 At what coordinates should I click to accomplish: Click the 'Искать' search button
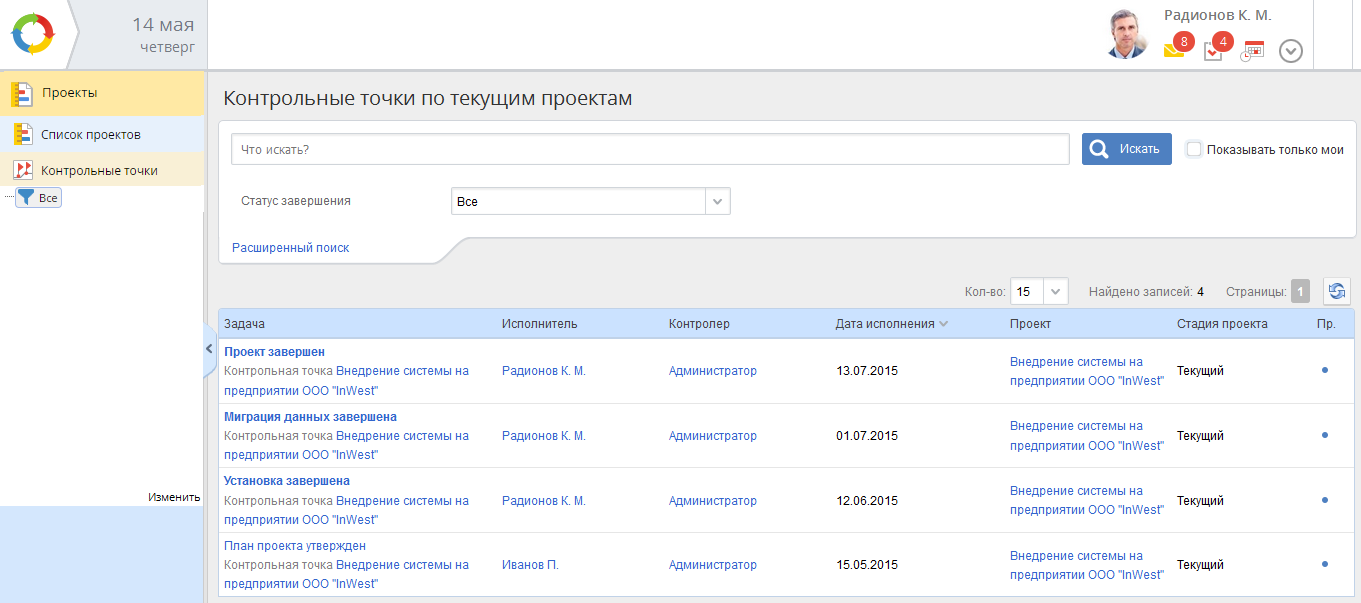1126,149
